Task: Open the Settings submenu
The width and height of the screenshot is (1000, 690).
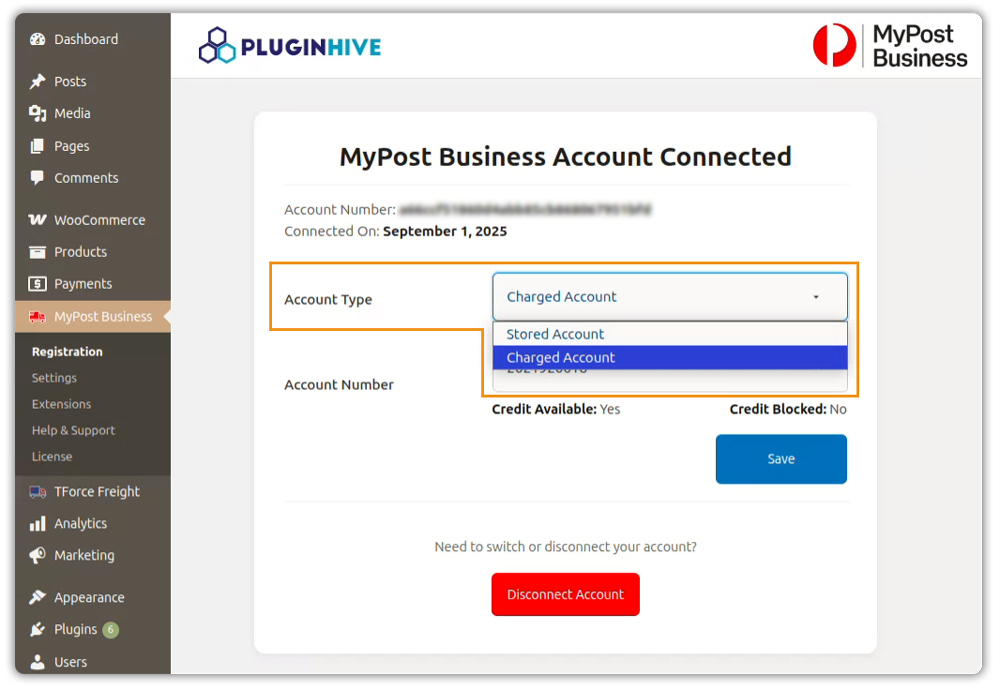Action: coord(54,378)
